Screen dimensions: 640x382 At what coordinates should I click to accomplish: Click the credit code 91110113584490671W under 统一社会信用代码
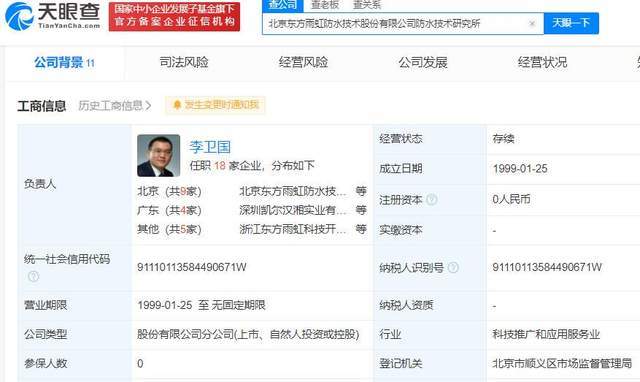pyautogui.click(x=192, y=267)
